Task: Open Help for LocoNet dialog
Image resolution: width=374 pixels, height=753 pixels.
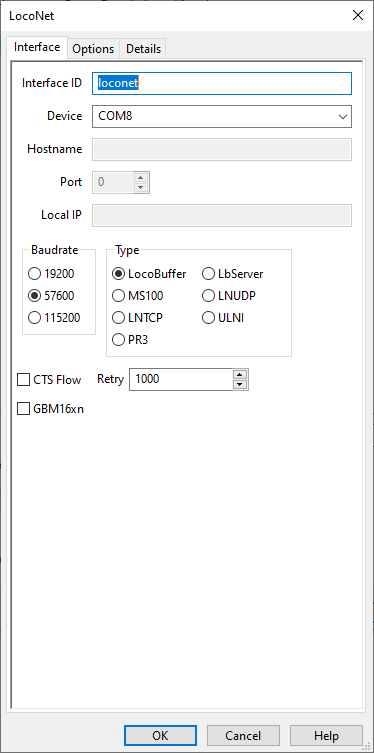Action: tap(326, 736)
